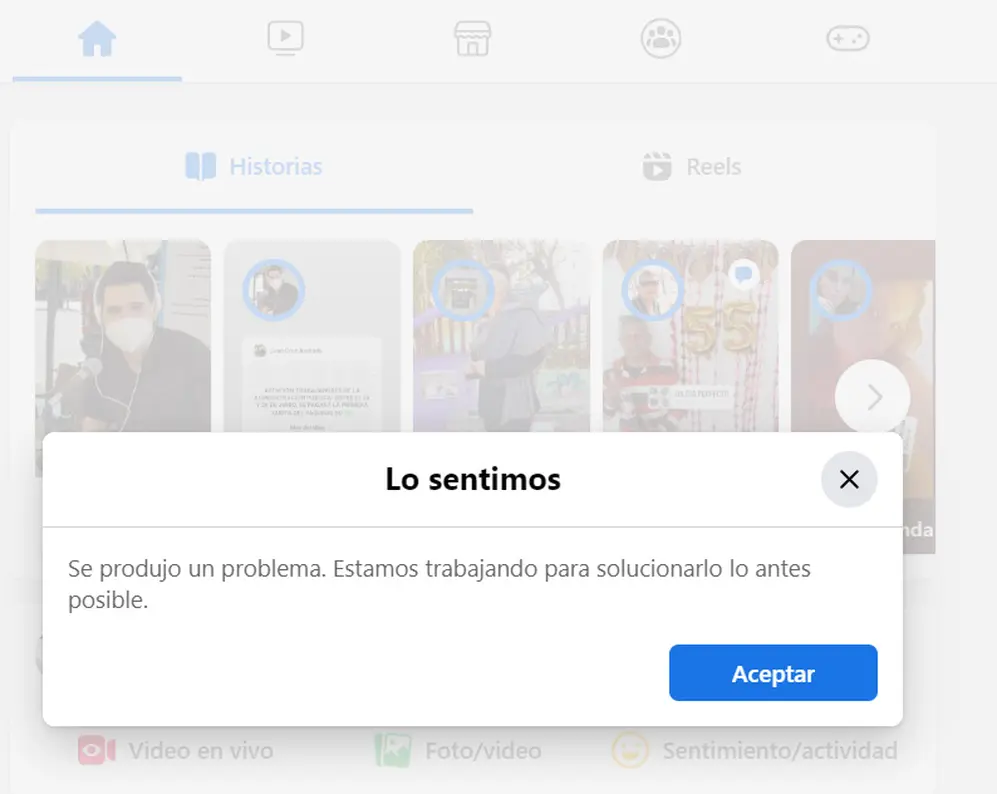Click profile avatar on gray hoodie story
The image size is (997, 794).
tap(463, 290)
